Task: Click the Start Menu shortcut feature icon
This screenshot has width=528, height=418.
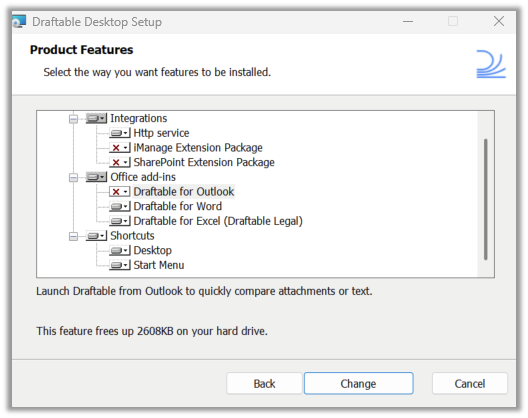Action: click(x=120, y=265)
